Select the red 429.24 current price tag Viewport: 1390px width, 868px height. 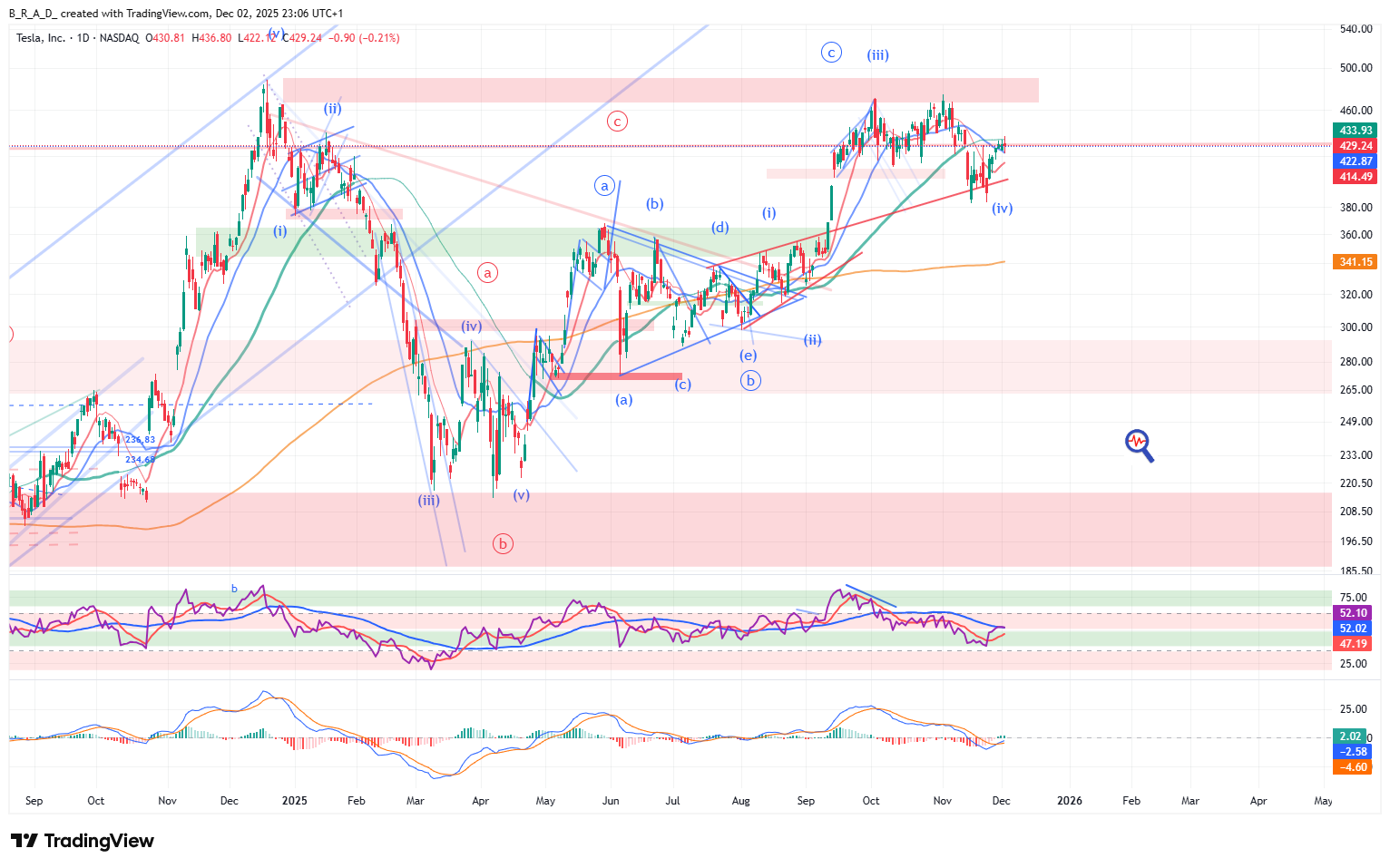coord(1356,146)
